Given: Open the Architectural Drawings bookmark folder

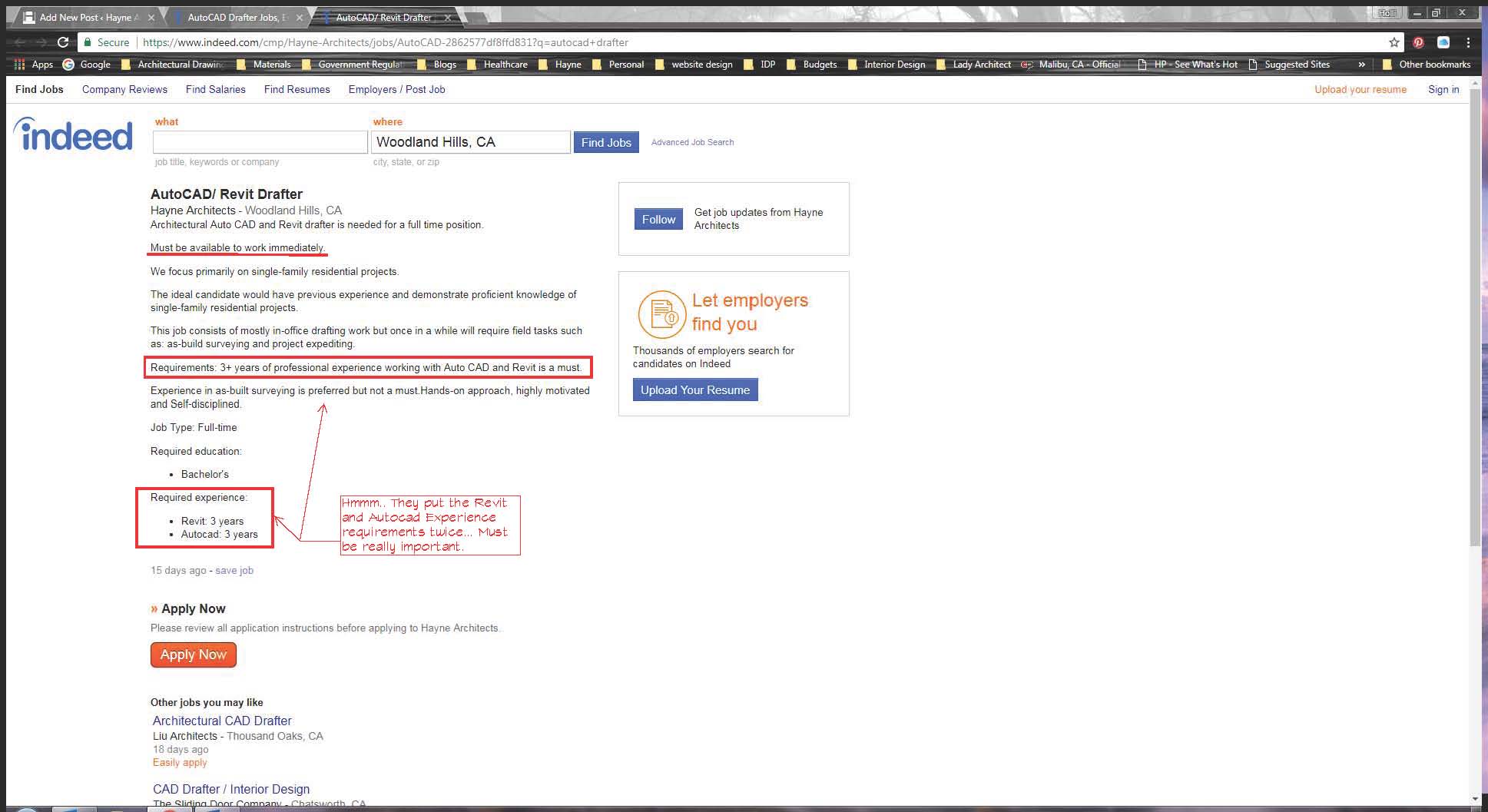Looking at the screenshot, I should [174, 65].
